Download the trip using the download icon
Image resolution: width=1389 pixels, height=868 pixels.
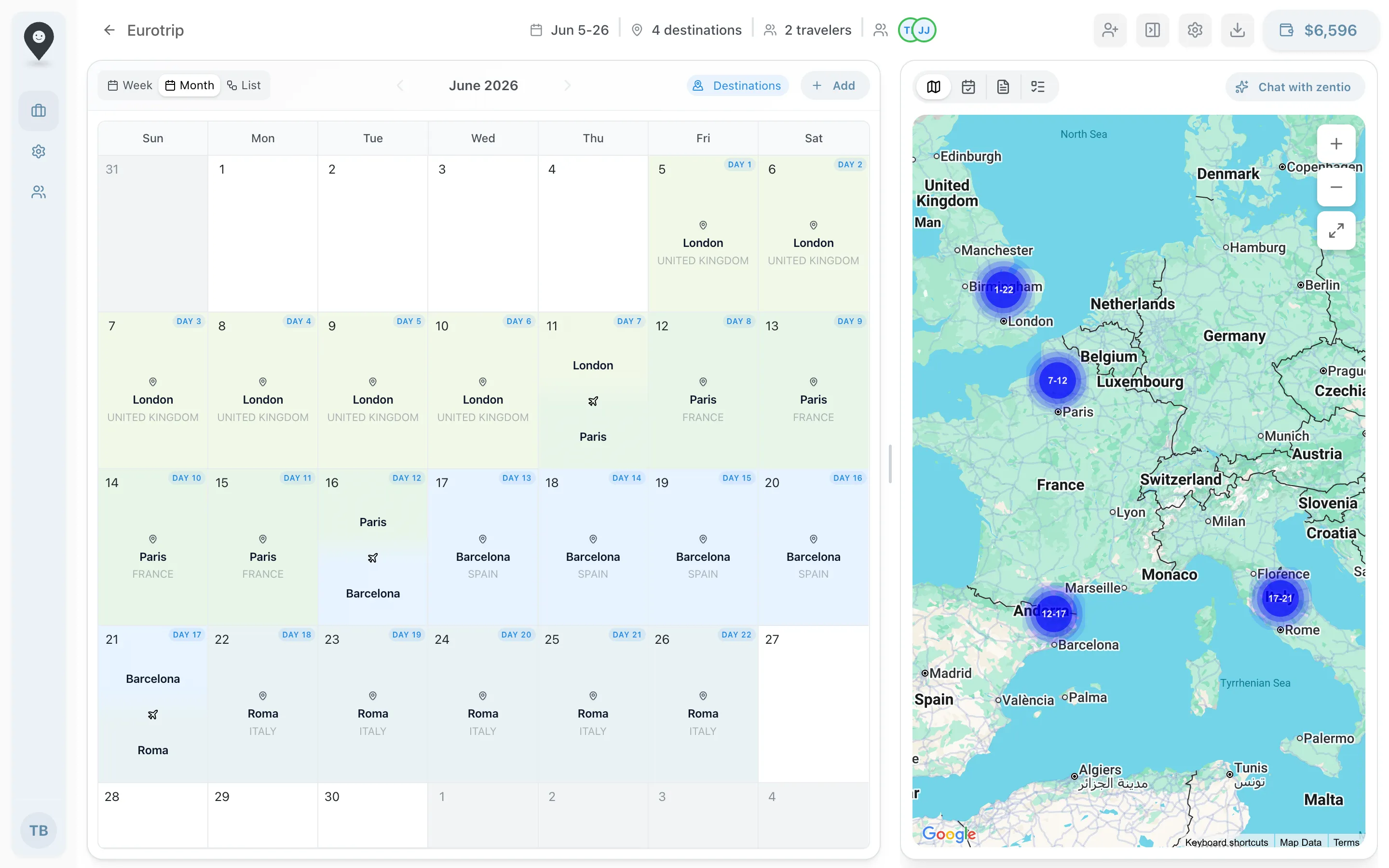pyautogui.click(x=1237, y=30)
